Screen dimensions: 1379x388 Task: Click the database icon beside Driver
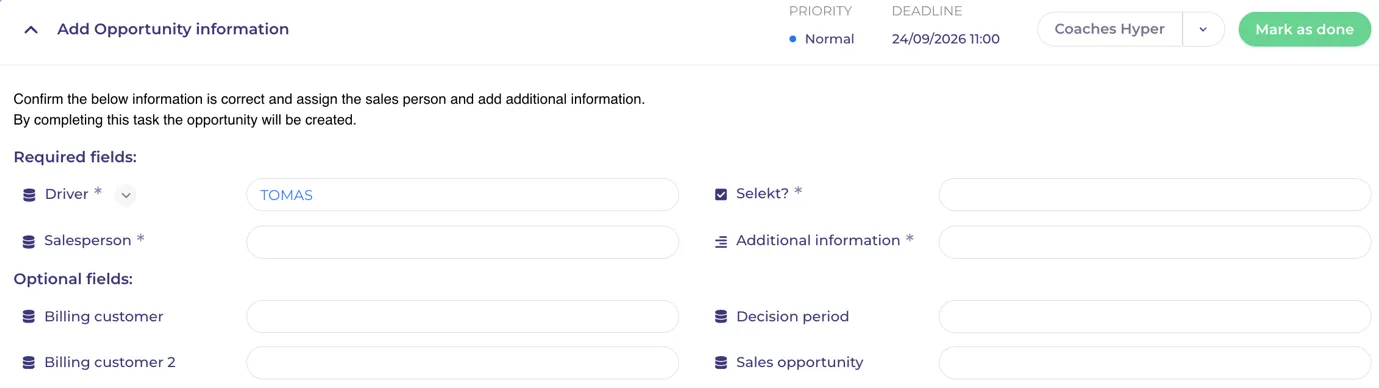tap(29, 195)
